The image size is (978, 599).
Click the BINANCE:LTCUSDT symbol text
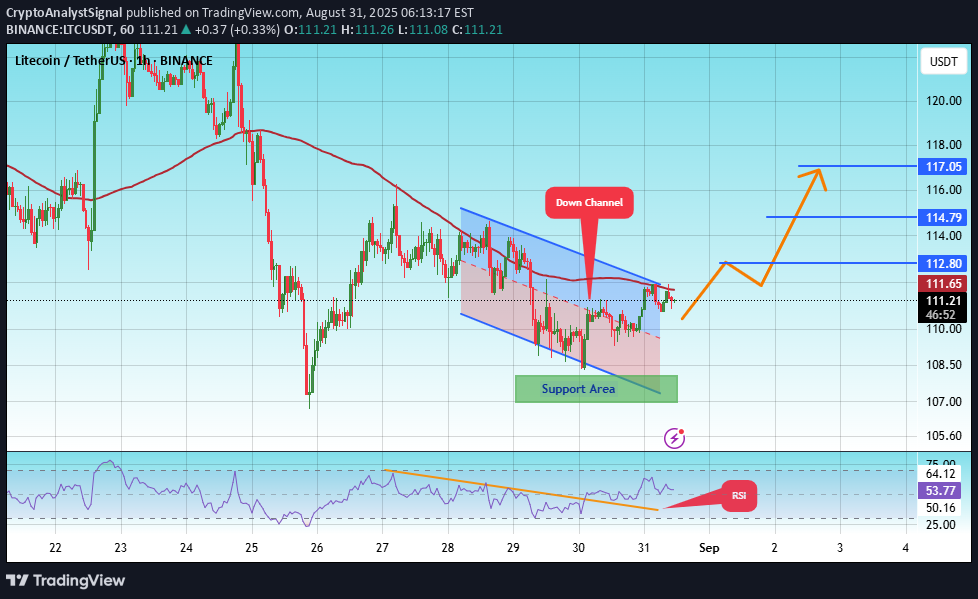coord(61,29)
